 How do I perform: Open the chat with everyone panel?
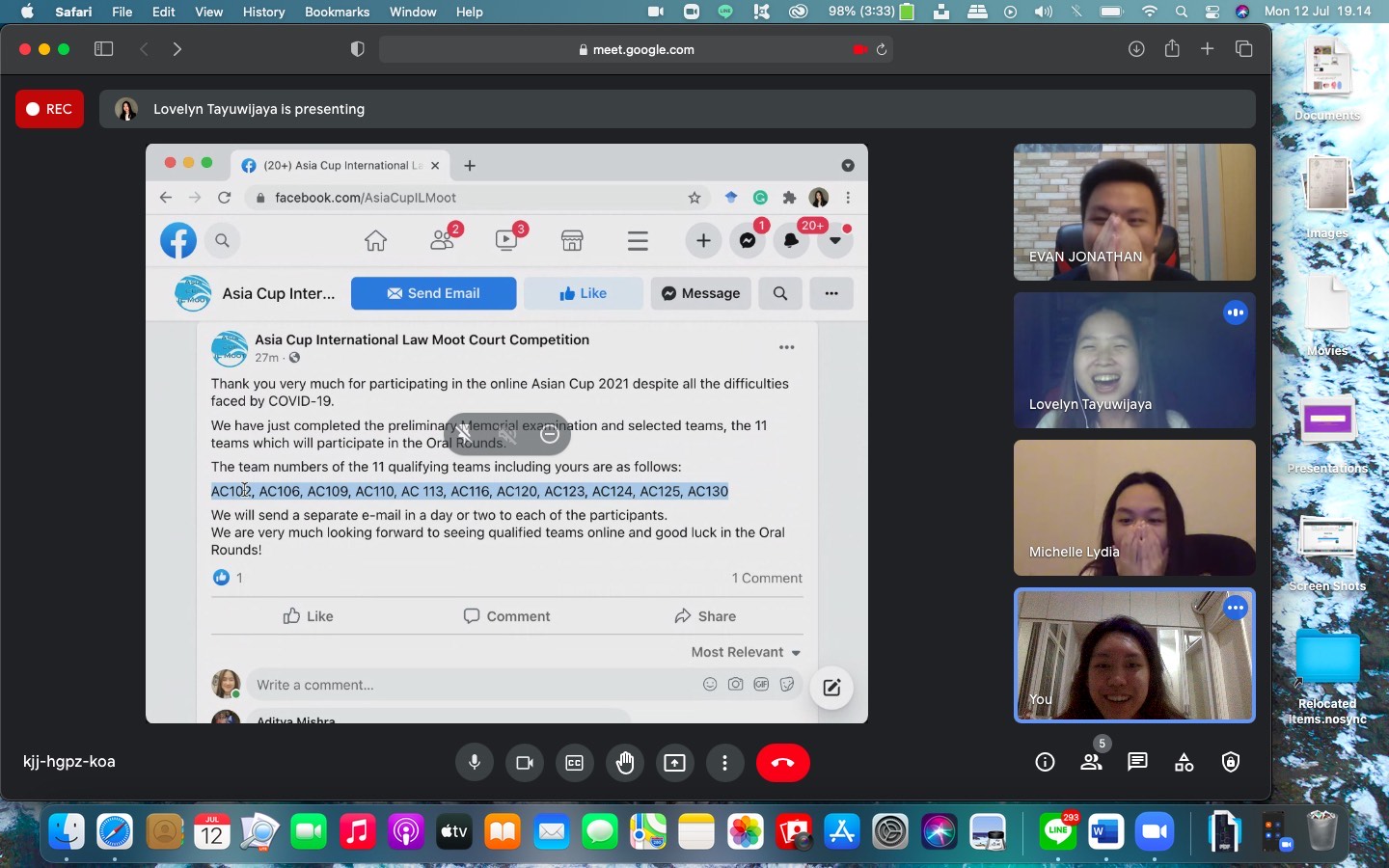click(1138, 763)
